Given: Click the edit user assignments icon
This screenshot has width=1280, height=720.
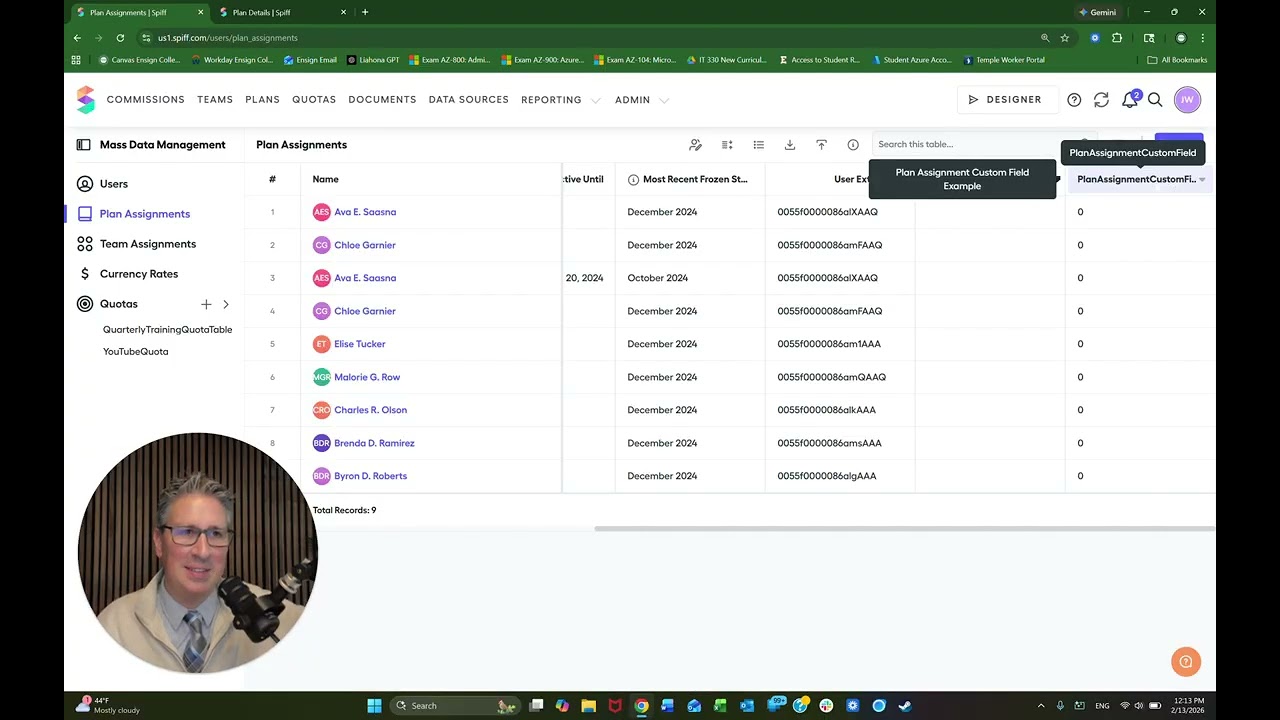Looking at the screenshot, I should 696,145.
